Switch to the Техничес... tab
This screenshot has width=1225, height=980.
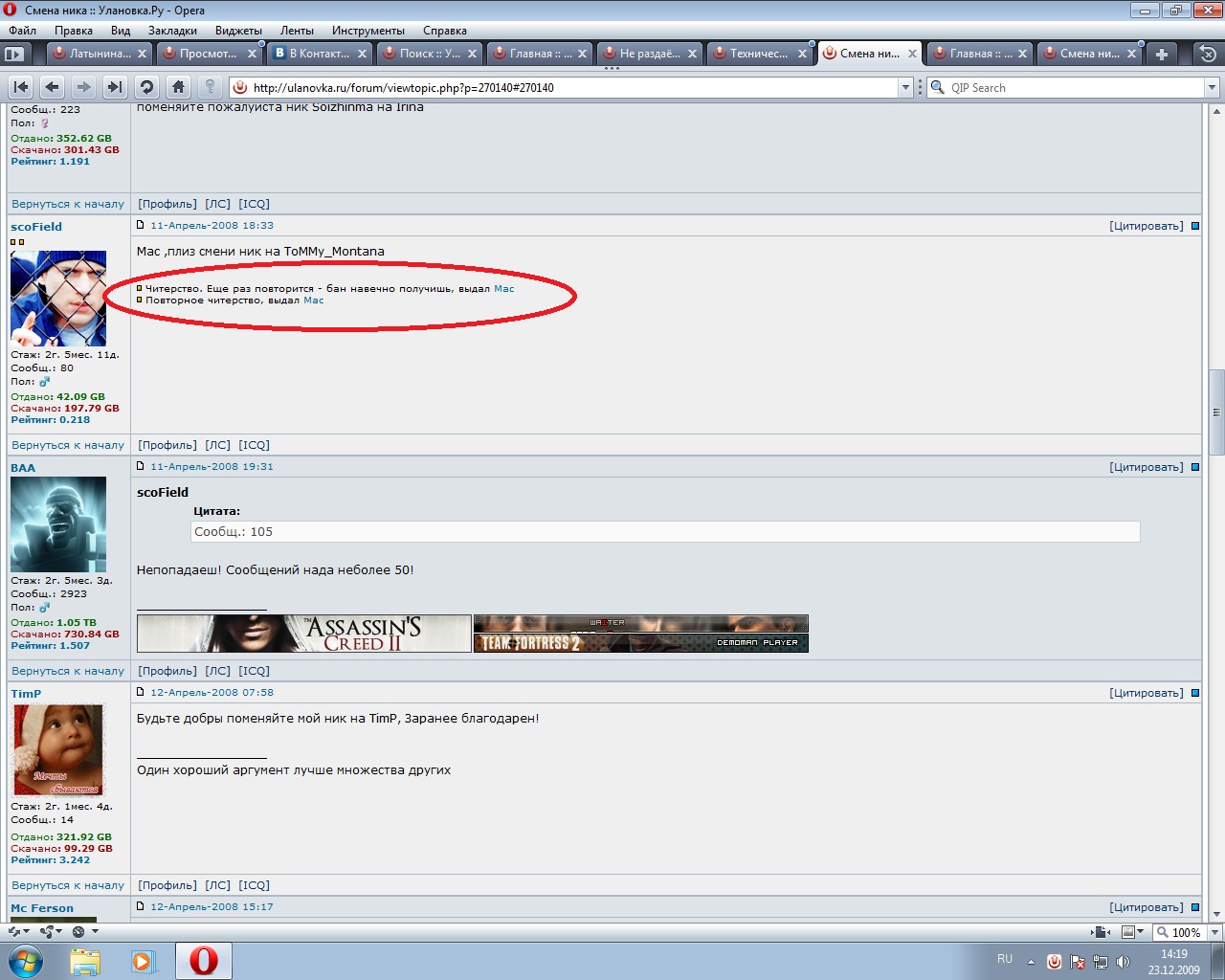(x=759, y=55)
